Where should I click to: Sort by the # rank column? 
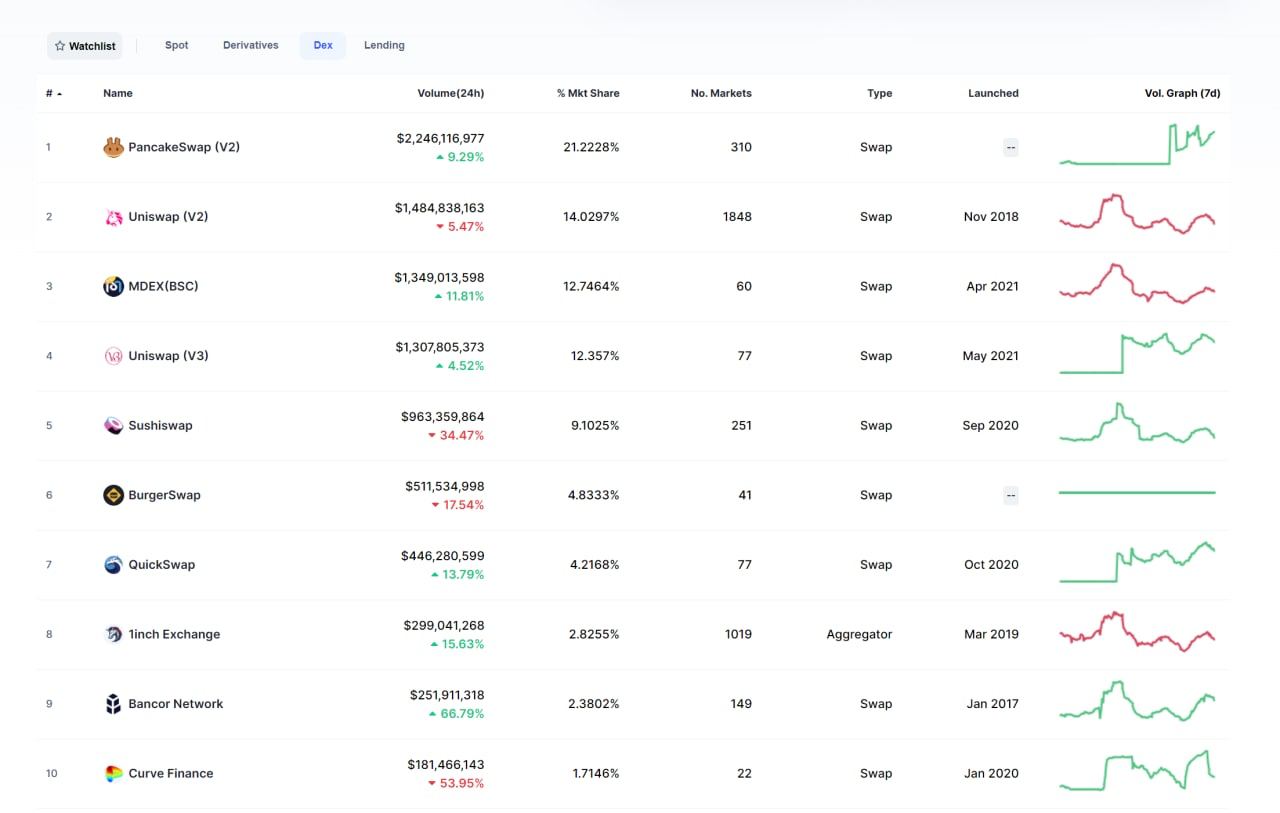[x=53, y=93]
